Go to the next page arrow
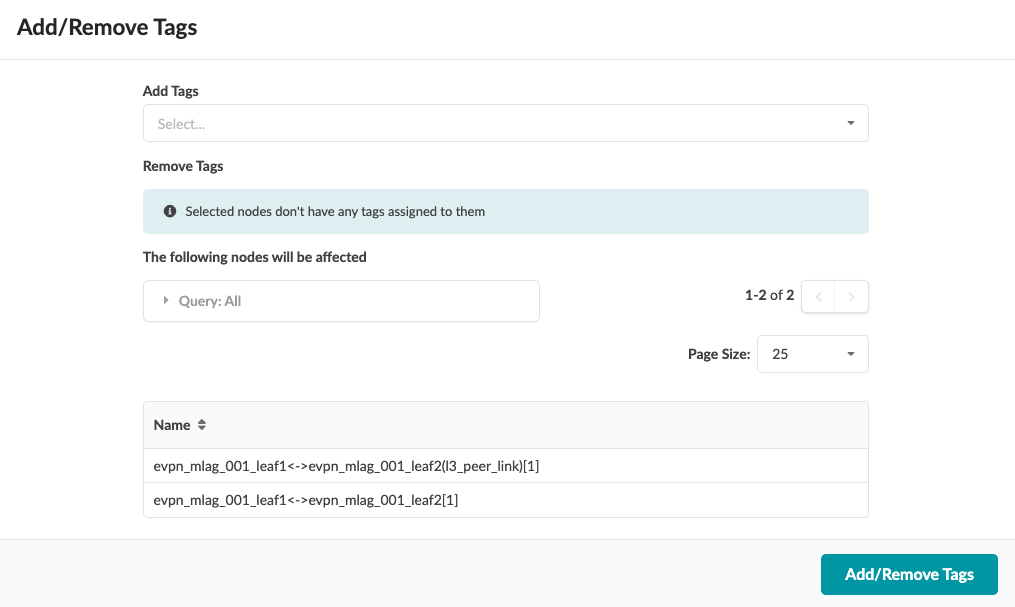 [x=851, y=296]
